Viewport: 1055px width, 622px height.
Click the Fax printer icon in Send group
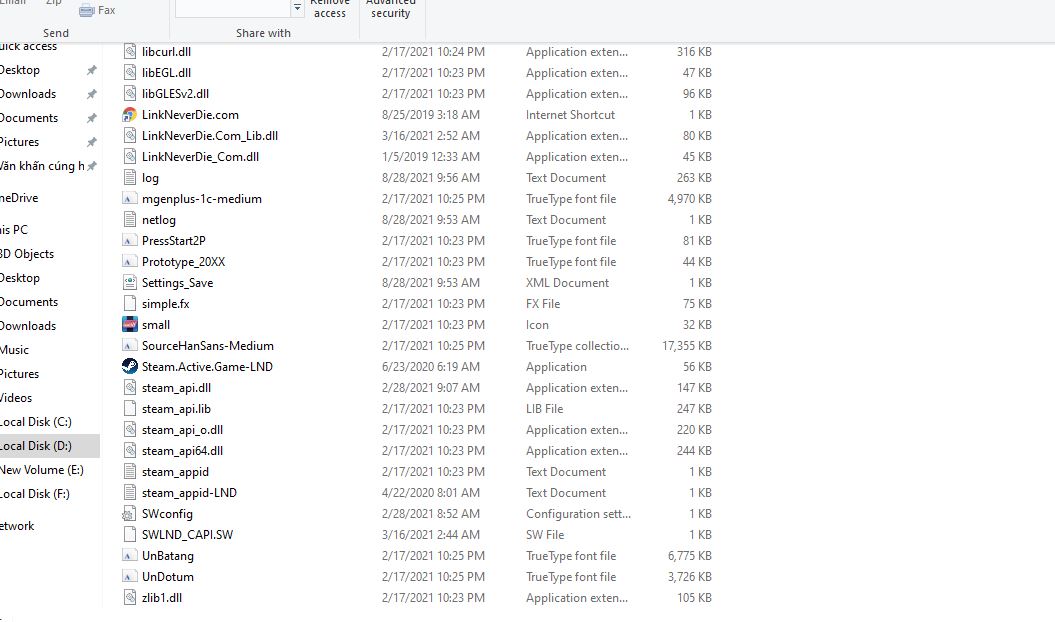tap(87, 10)
